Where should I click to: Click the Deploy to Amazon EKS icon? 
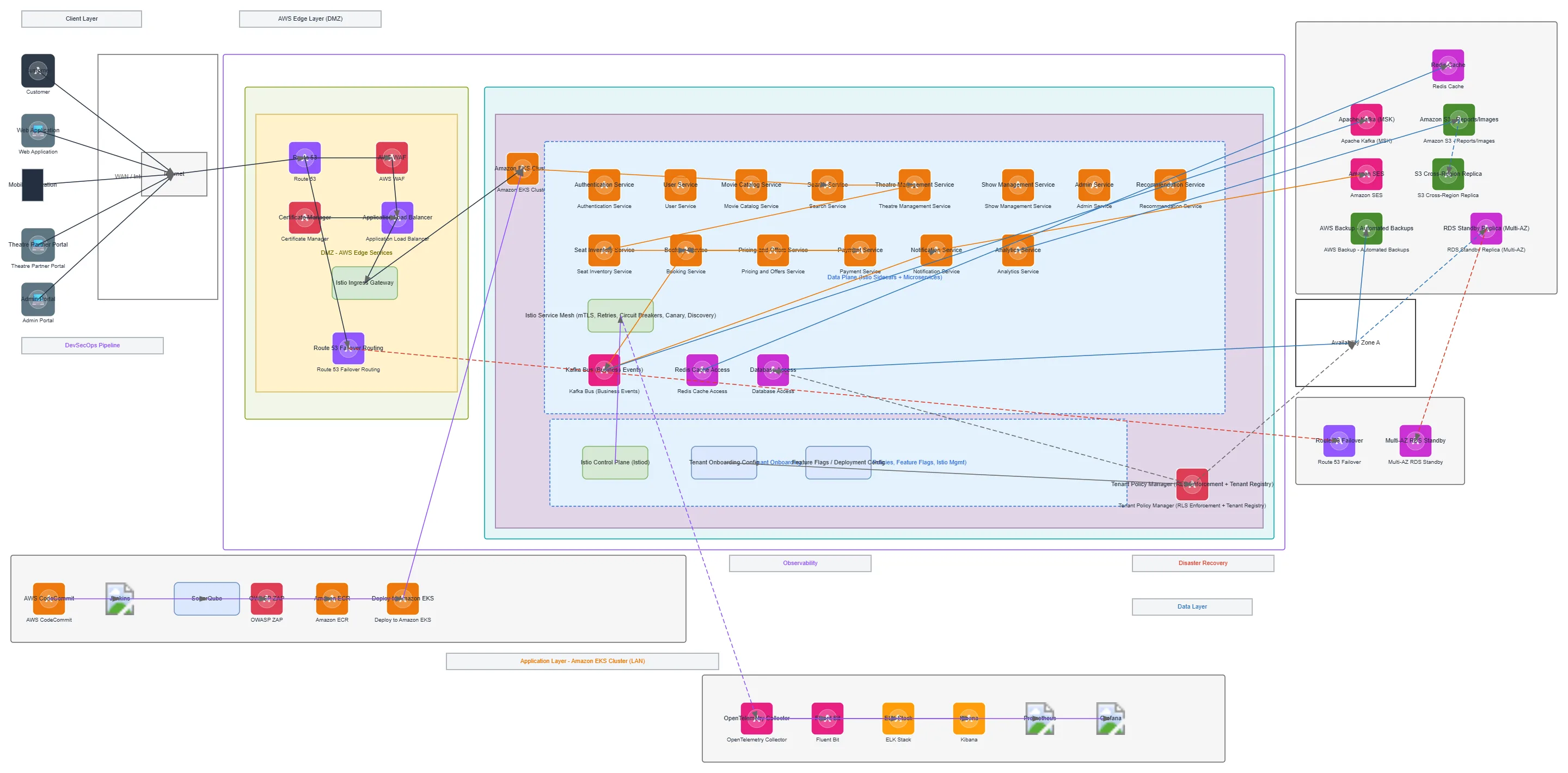pos(402,599)
